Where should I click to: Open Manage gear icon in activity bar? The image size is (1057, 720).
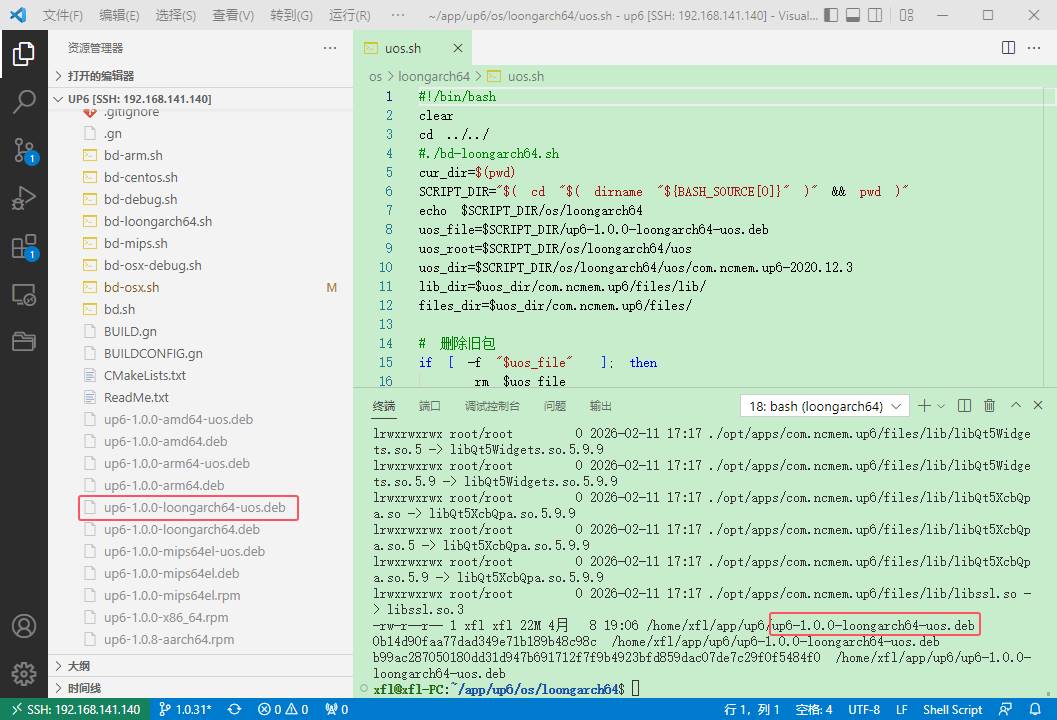(x=24, y=673)
